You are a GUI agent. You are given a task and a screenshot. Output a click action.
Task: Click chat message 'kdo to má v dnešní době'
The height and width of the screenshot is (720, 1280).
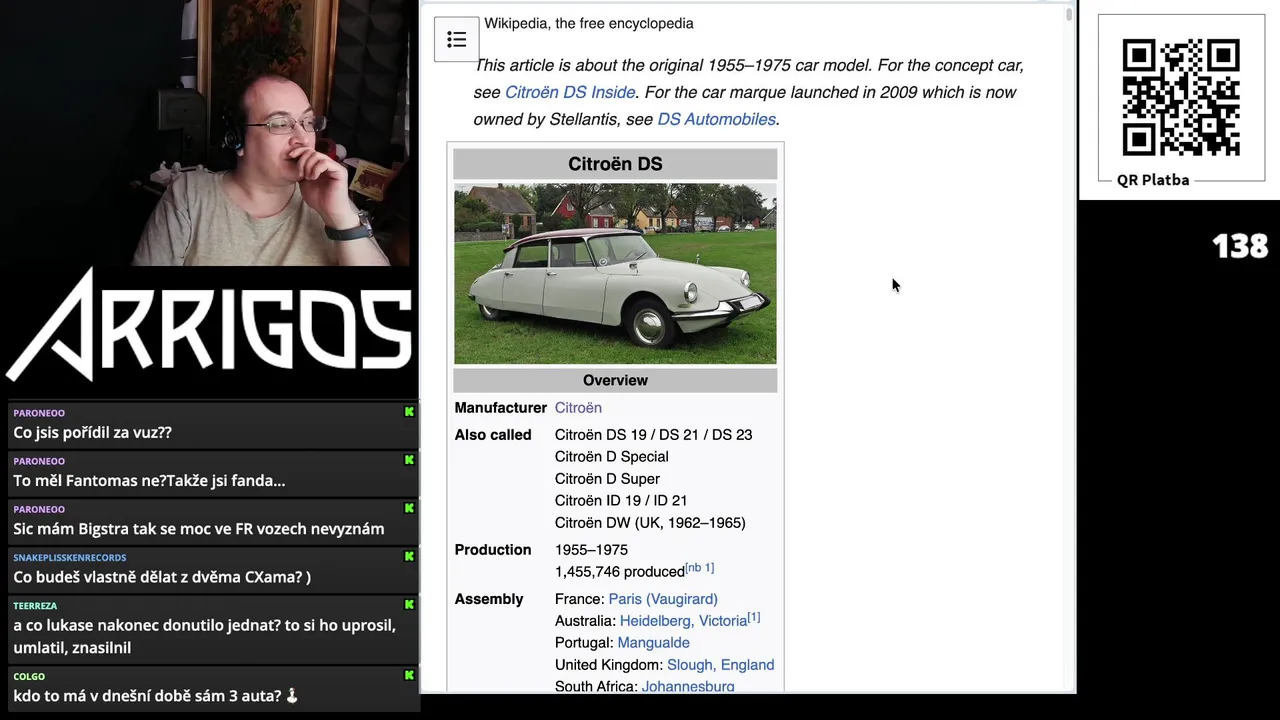156,695
